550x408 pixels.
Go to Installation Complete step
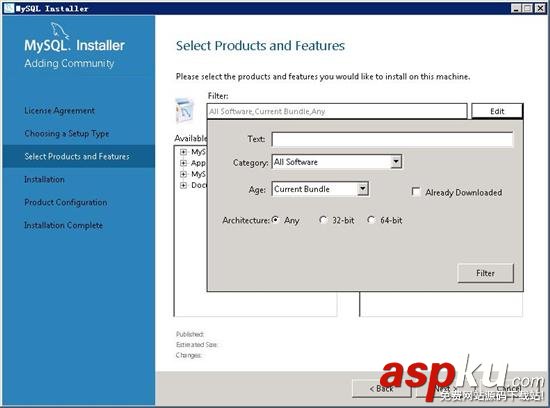point(63,225)
